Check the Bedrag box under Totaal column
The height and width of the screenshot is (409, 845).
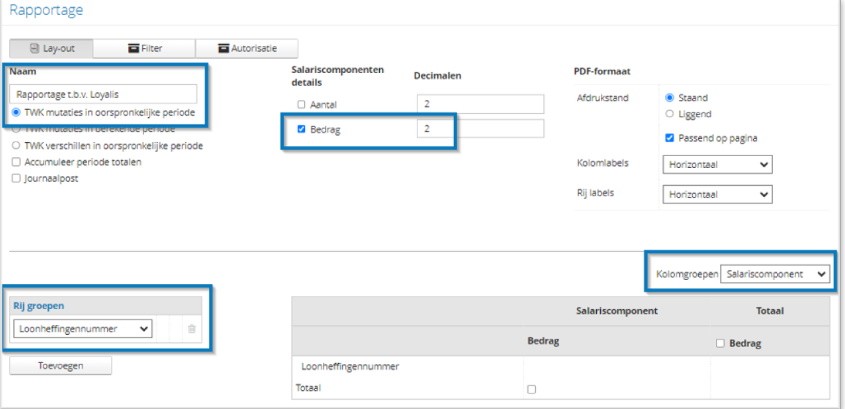click(x=722, y=344)
